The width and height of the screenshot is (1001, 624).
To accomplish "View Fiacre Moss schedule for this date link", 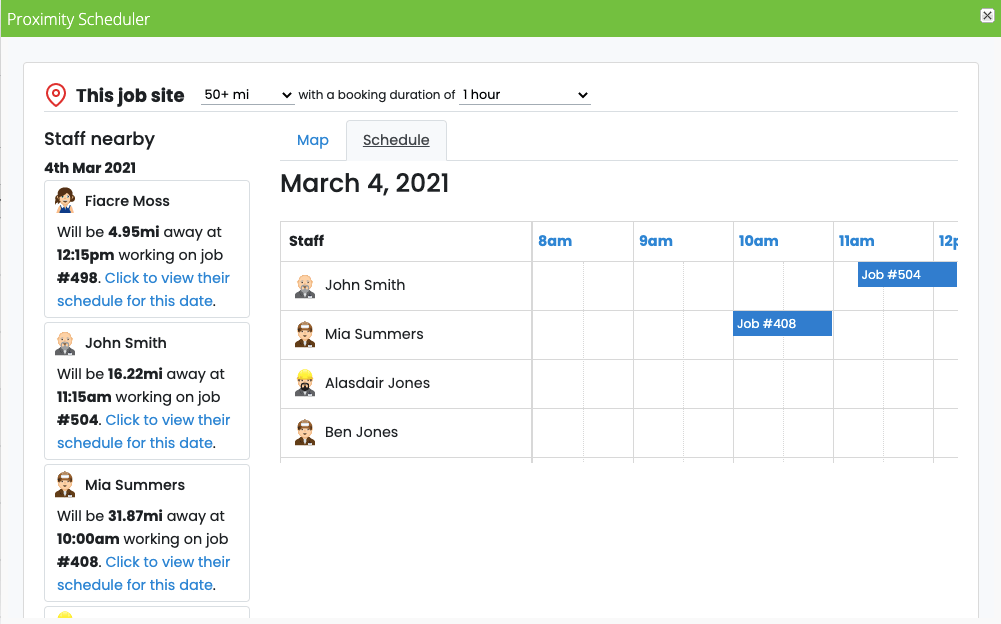I will coord(143,289).
